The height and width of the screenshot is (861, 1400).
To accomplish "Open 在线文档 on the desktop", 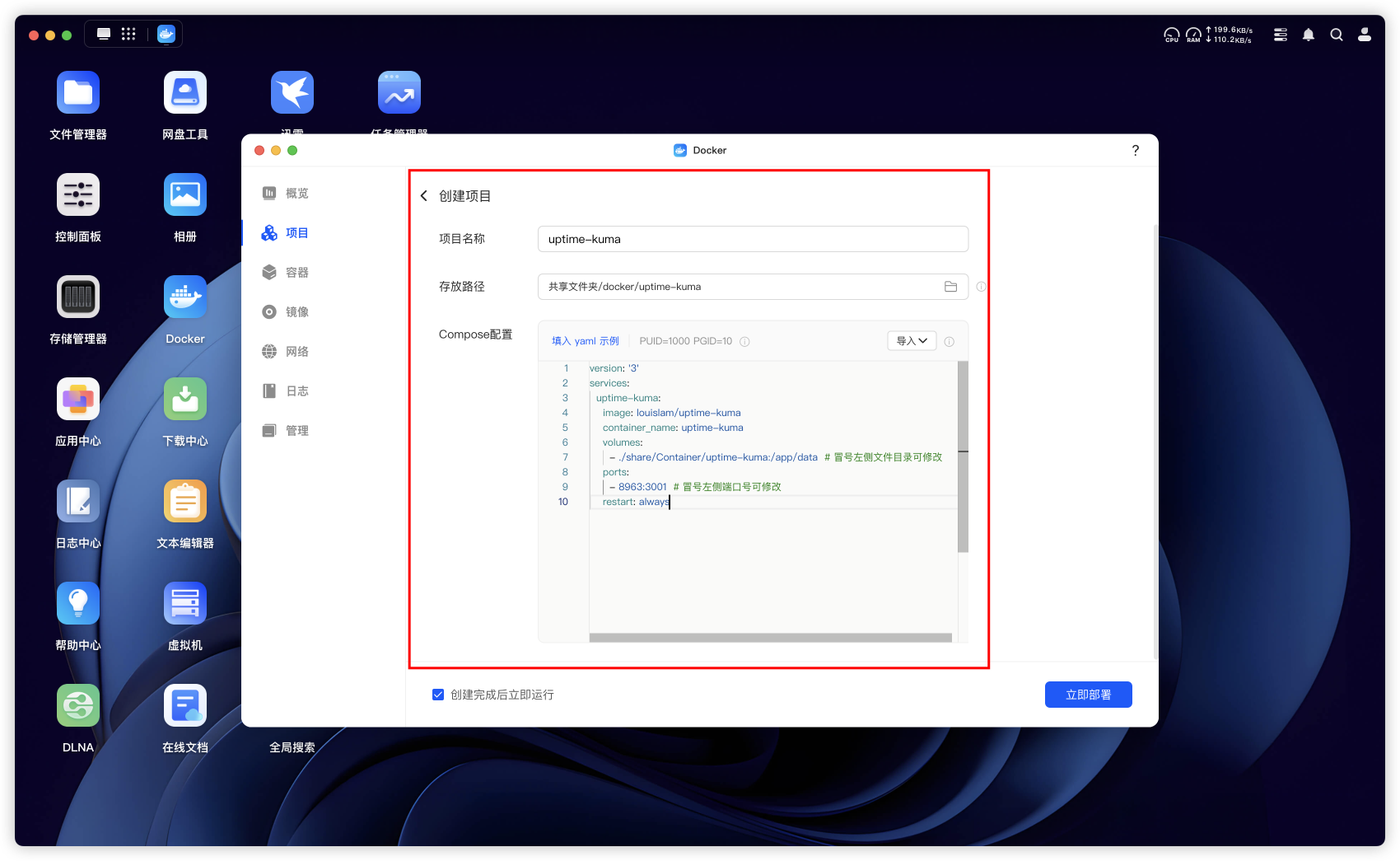I will click(x=185, y=705).
